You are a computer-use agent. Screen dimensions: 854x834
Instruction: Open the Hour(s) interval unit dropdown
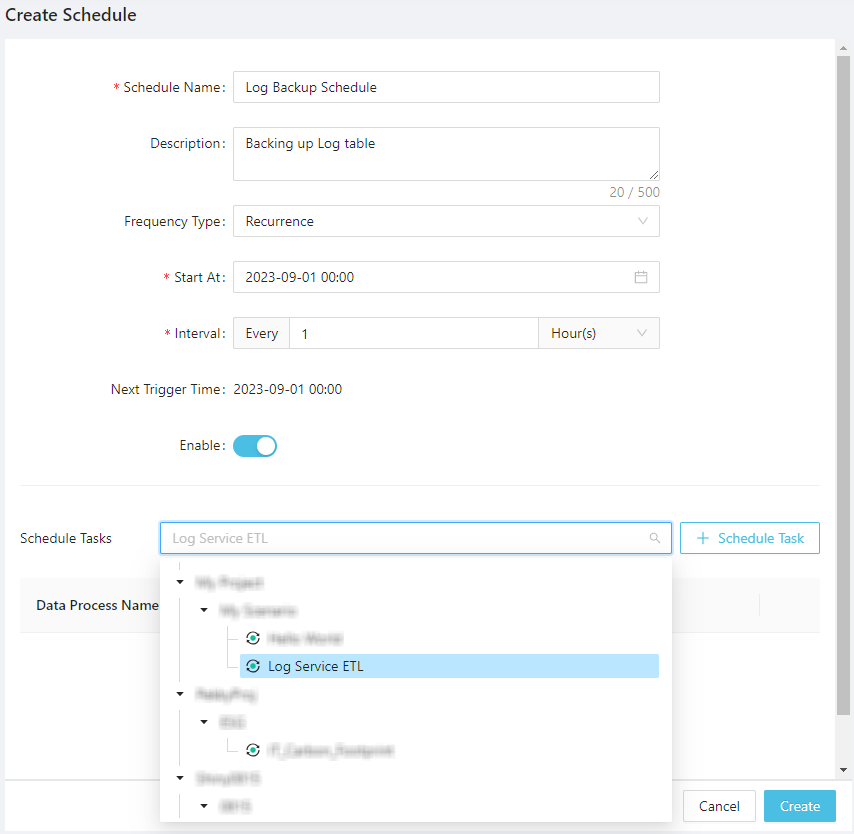[x=598, y=333]
